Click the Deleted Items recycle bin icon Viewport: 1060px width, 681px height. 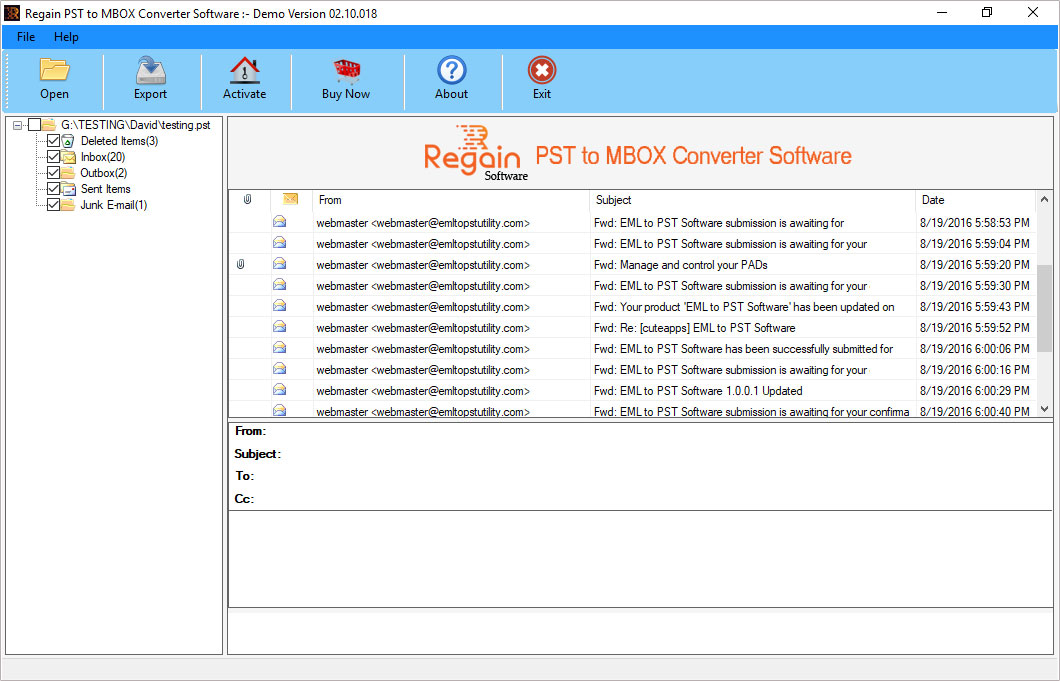(x=68, y=141)
